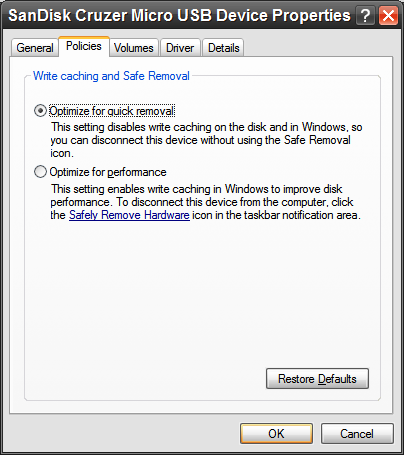Follow the Safely Remove Hardware link
Image resolution: width=404 pixels, height=455 pixels.
(129, 215)
